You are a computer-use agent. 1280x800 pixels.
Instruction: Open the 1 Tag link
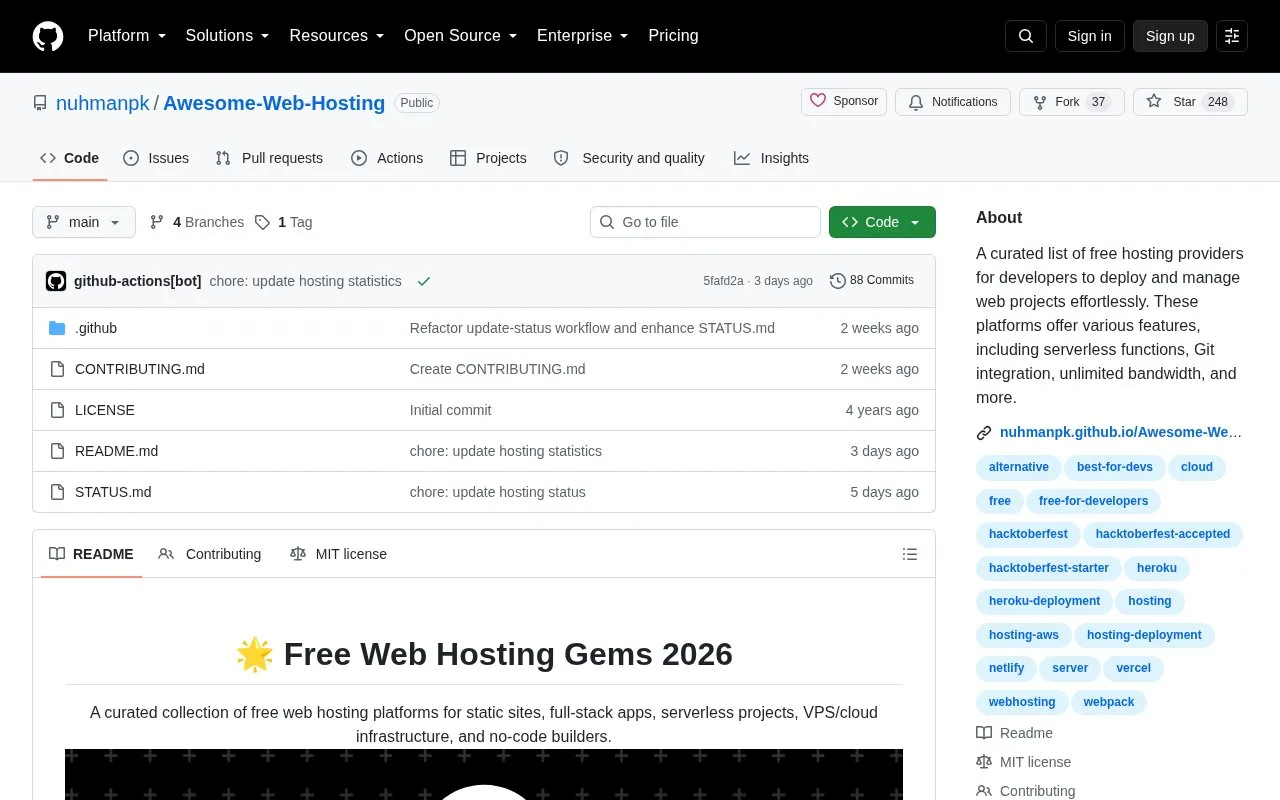[x=283, y=222]
